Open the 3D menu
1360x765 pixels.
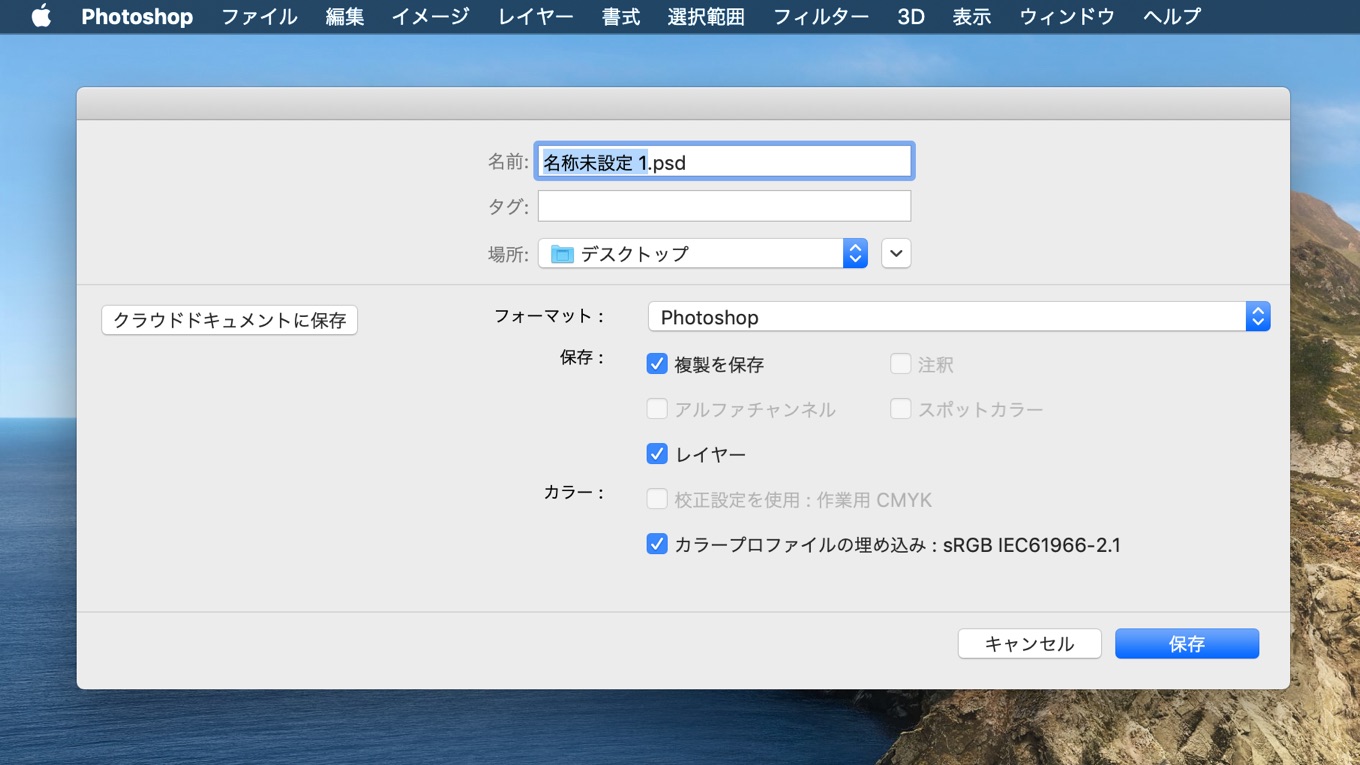[911, 16]
